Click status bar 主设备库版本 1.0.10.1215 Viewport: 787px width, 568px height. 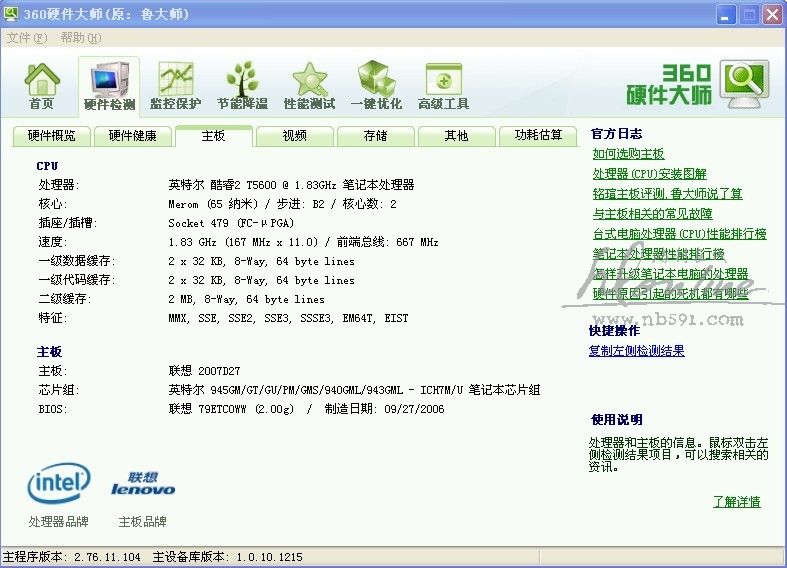click(x=227, y=557)
